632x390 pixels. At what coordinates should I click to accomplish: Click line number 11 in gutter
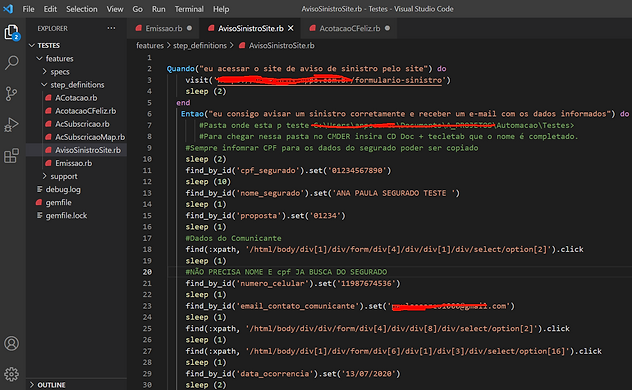tap(147, 170)
